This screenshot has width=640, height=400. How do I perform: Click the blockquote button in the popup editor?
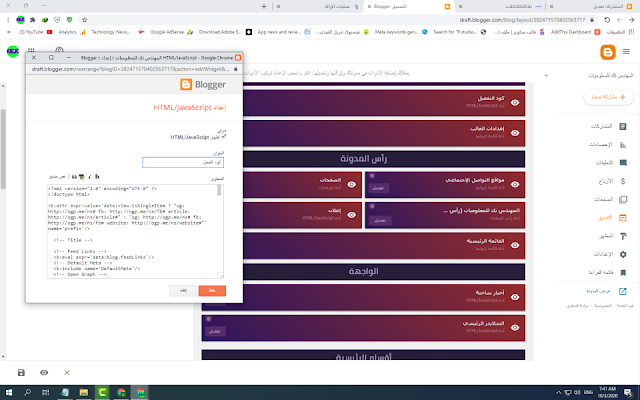[74, 177]
